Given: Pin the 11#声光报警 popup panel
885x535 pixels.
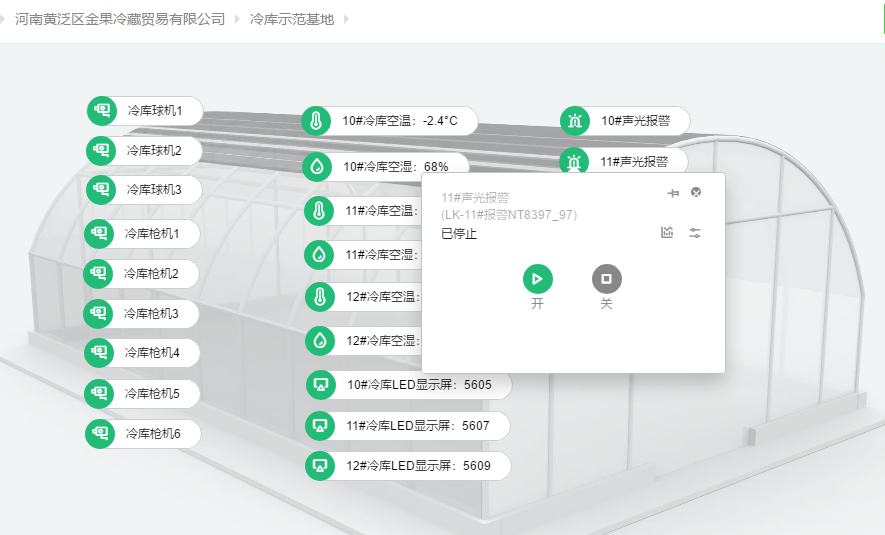Looking at the screenshot, I should (673, 193).
